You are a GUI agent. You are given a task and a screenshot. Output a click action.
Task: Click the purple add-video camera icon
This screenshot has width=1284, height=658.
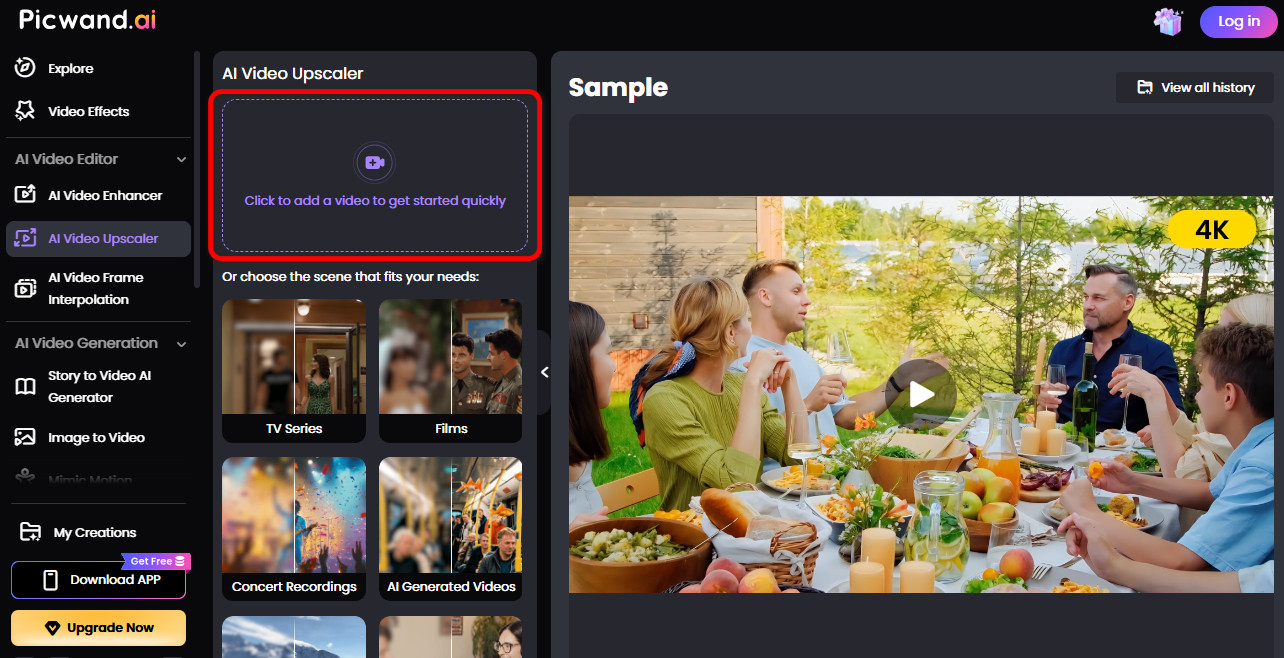(x=375, y=162)
